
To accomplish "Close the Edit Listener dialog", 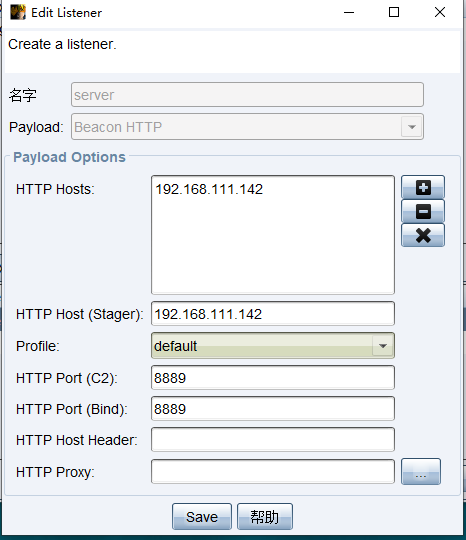I will [440, 12].
